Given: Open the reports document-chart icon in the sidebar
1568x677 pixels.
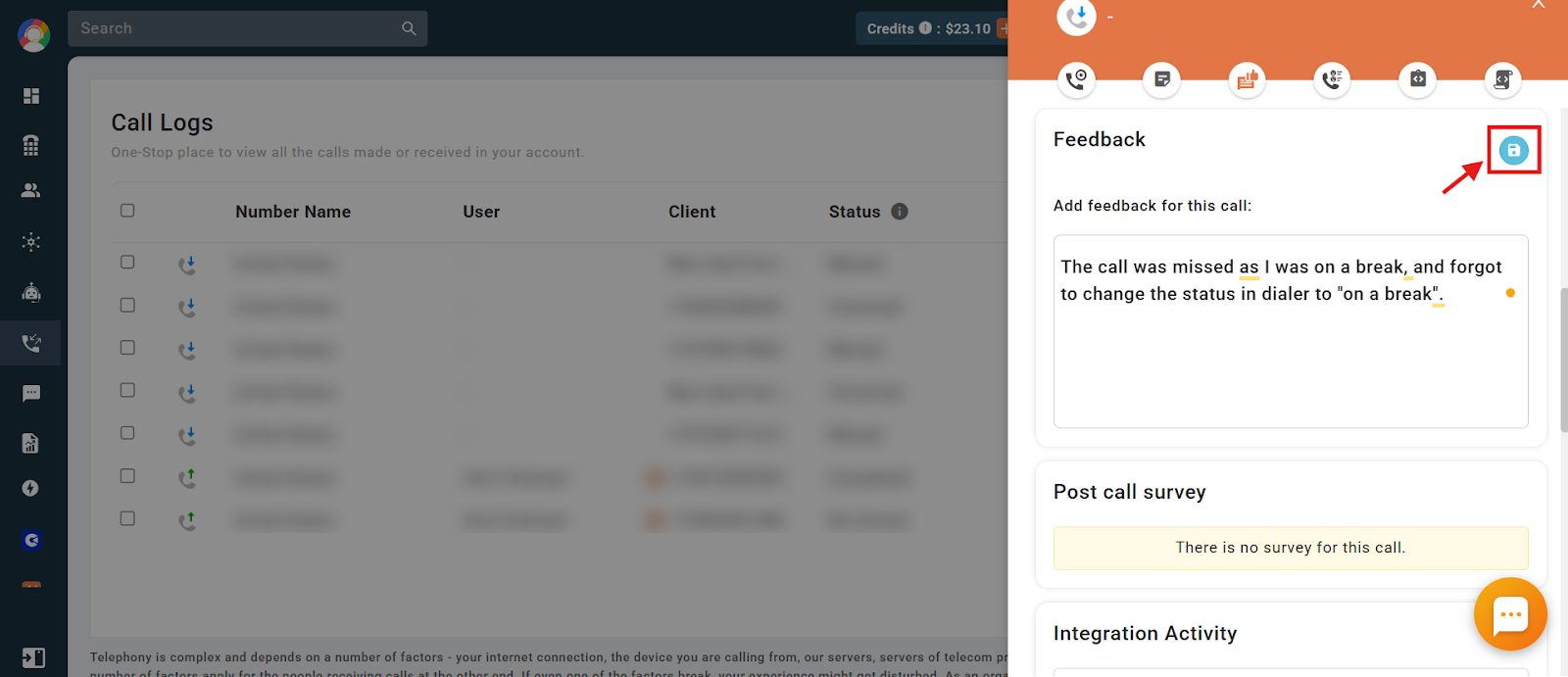Looking at the screenshot, I should (31, 443).
